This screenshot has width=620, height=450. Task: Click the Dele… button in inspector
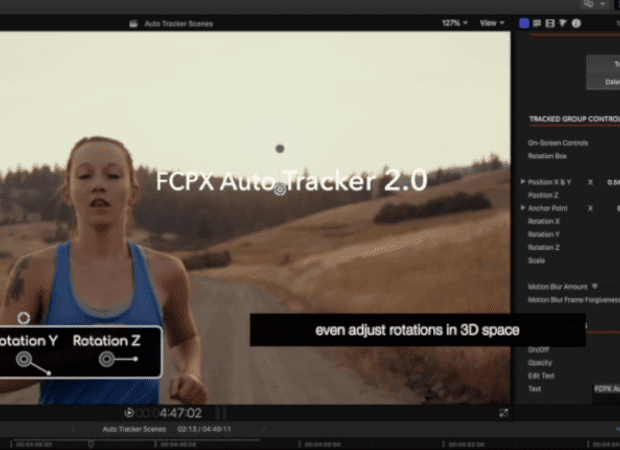[603, 81]
